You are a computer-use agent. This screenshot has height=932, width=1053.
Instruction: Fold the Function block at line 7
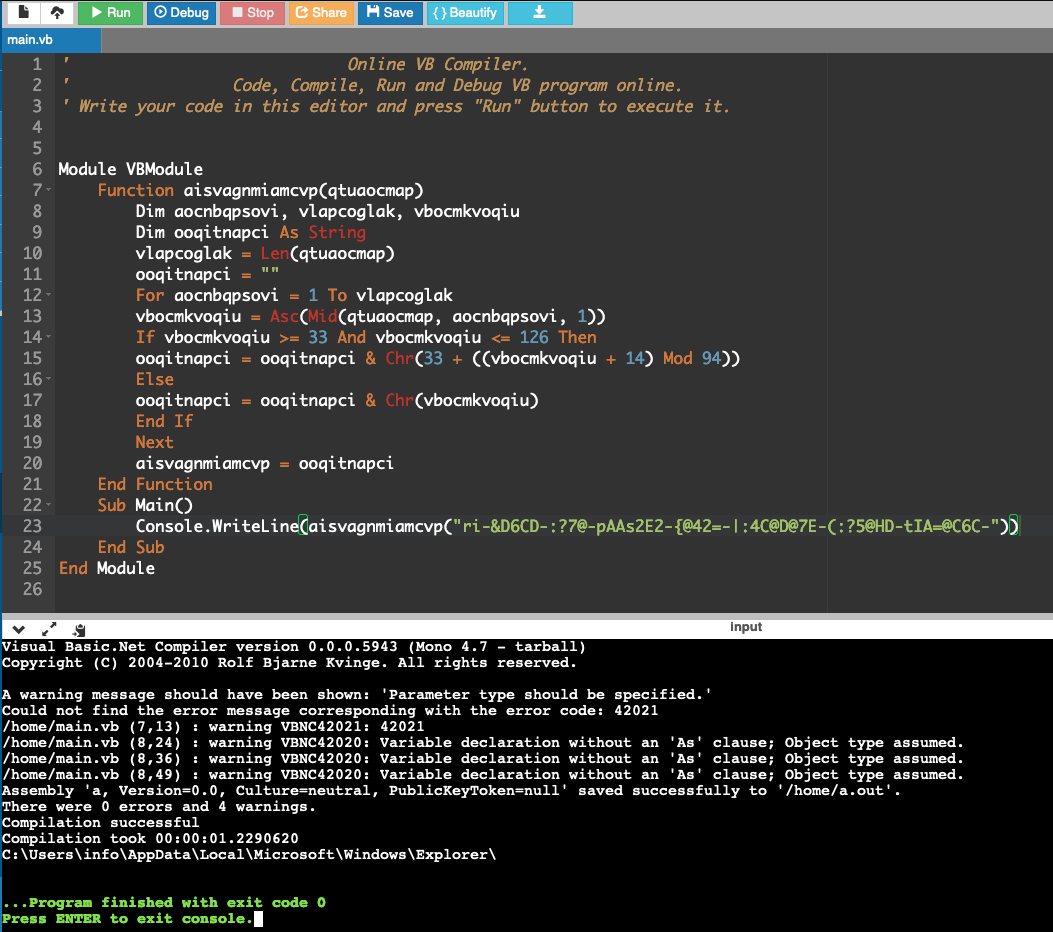pyautogui.click(x=49, y=190)
